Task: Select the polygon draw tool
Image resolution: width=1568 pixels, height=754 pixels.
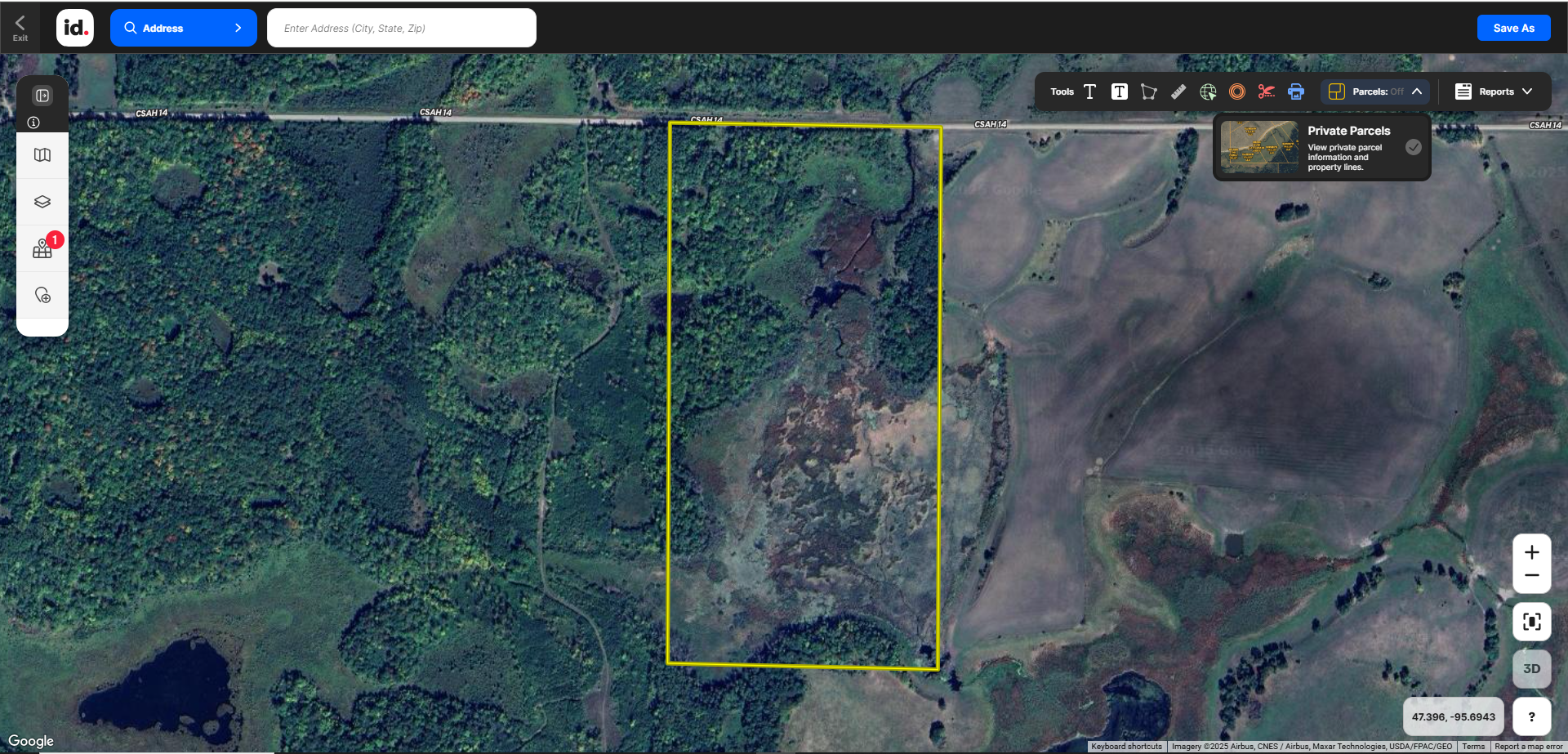Action: tap(1149, 91)
